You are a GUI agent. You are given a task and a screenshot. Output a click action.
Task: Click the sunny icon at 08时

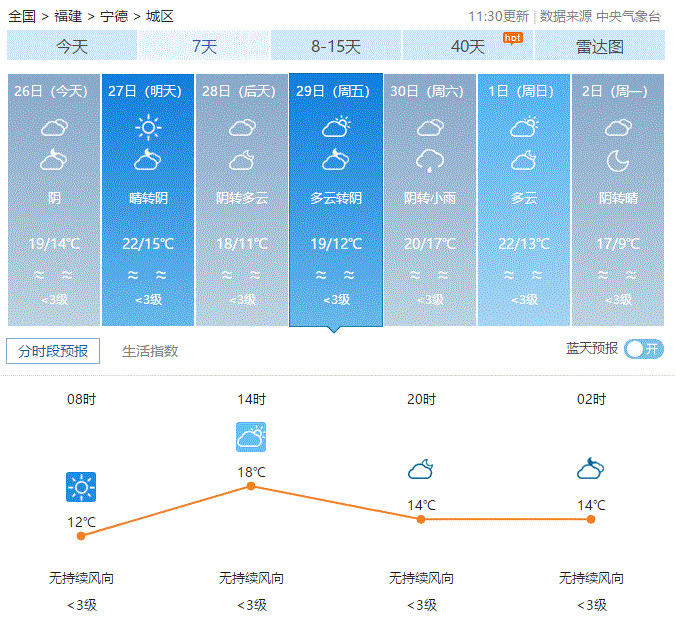pos(81,487)
